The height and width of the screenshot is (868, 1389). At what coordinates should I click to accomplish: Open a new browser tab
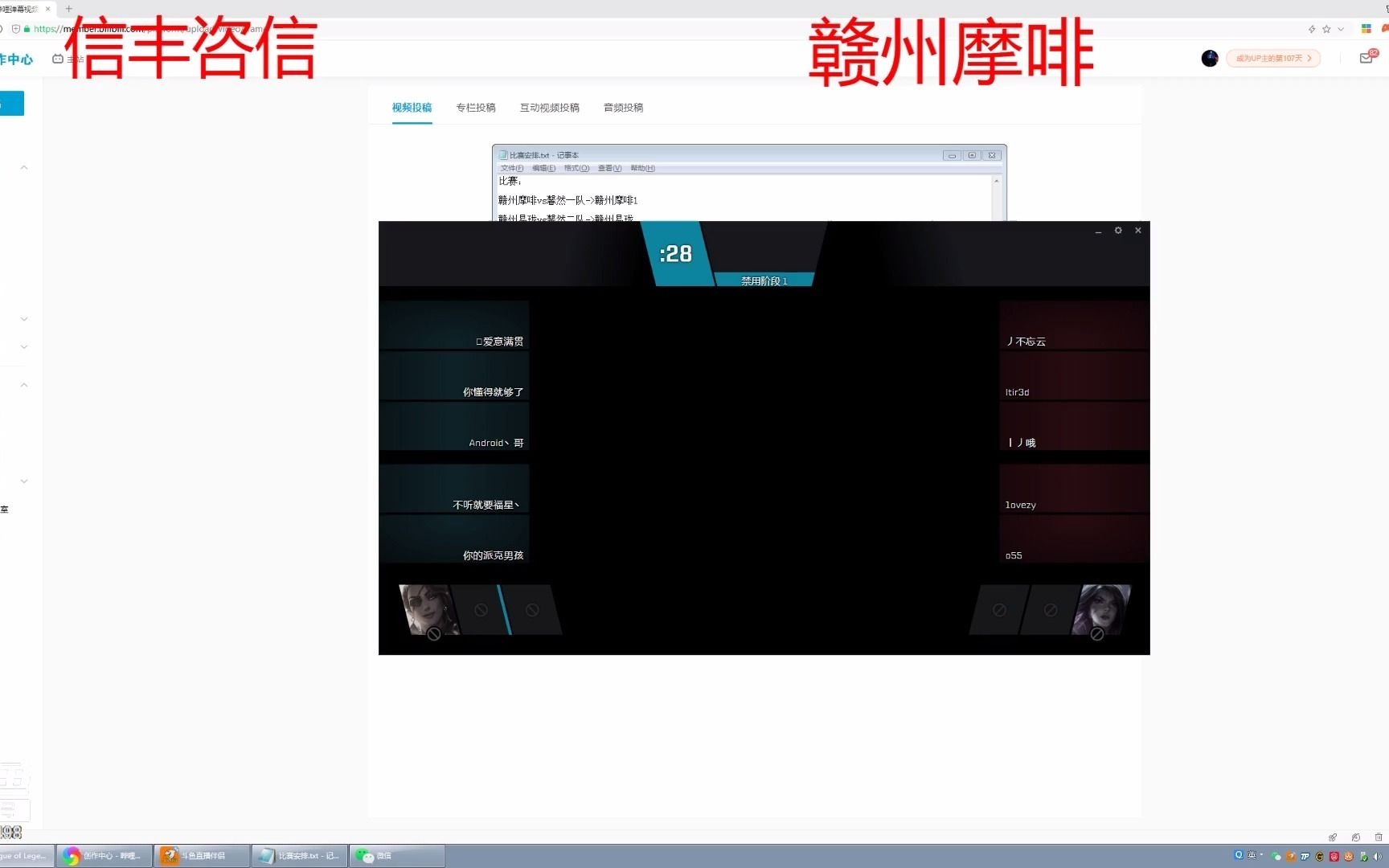[x=69, y=9]
